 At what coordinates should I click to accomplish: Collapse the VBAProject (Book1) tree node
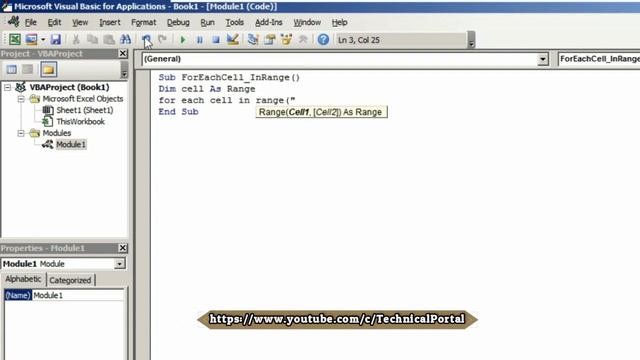tap(7, 87)
